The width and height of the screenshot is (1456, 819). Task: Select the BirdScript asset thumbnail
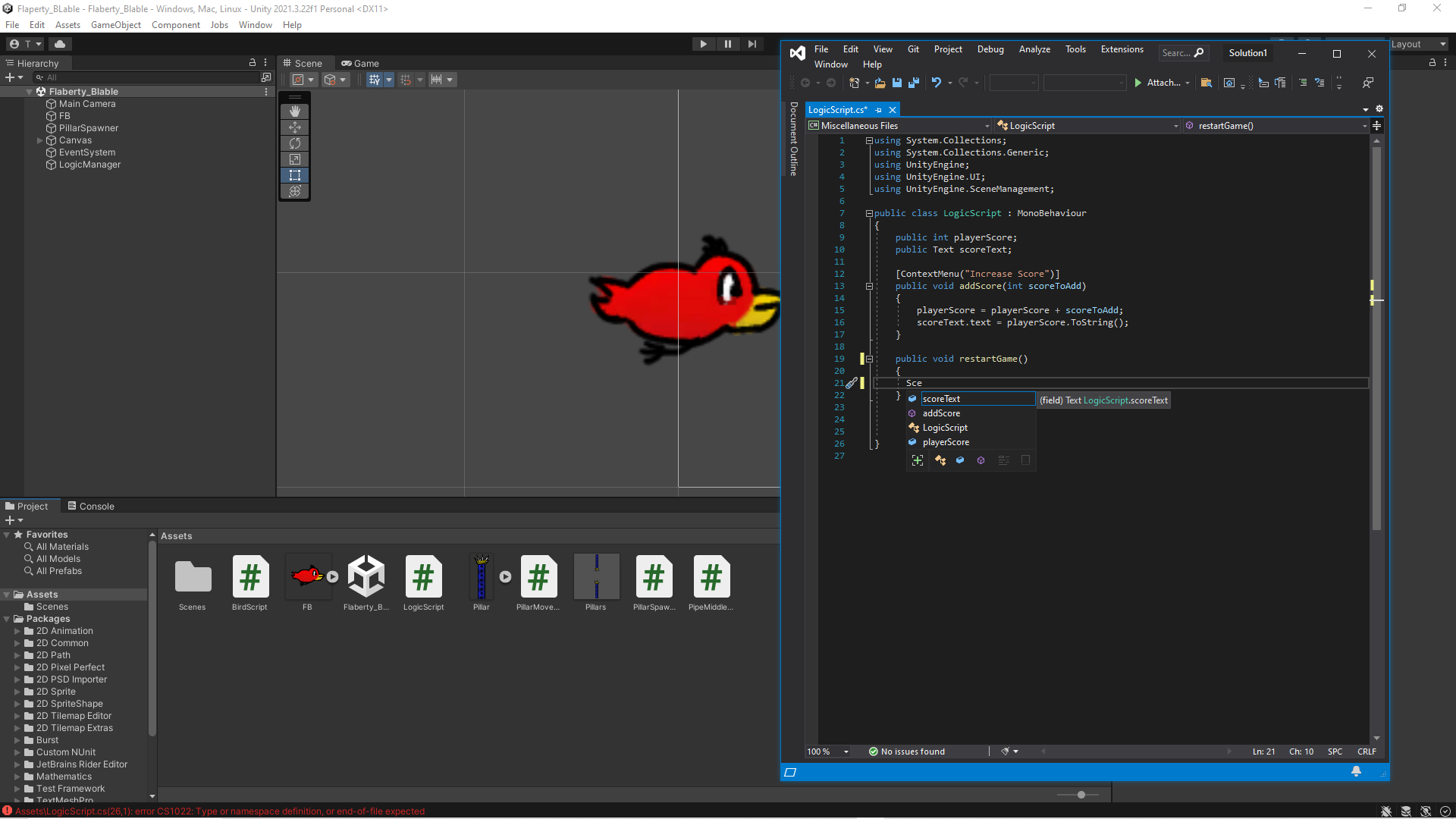[x=249, y=576]
